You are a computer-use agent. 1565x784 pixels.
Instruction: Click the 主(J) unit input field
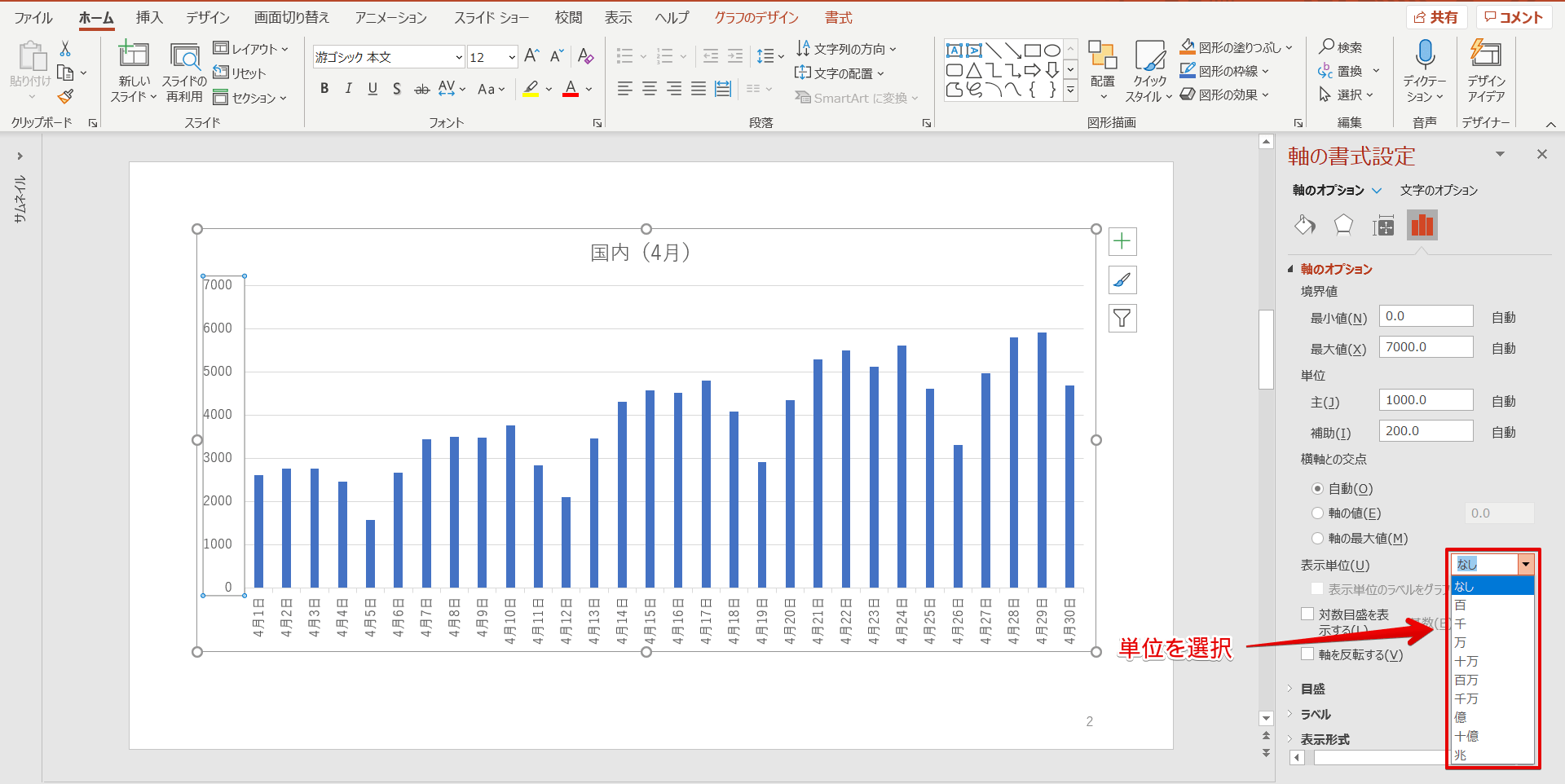[1426, 400]
